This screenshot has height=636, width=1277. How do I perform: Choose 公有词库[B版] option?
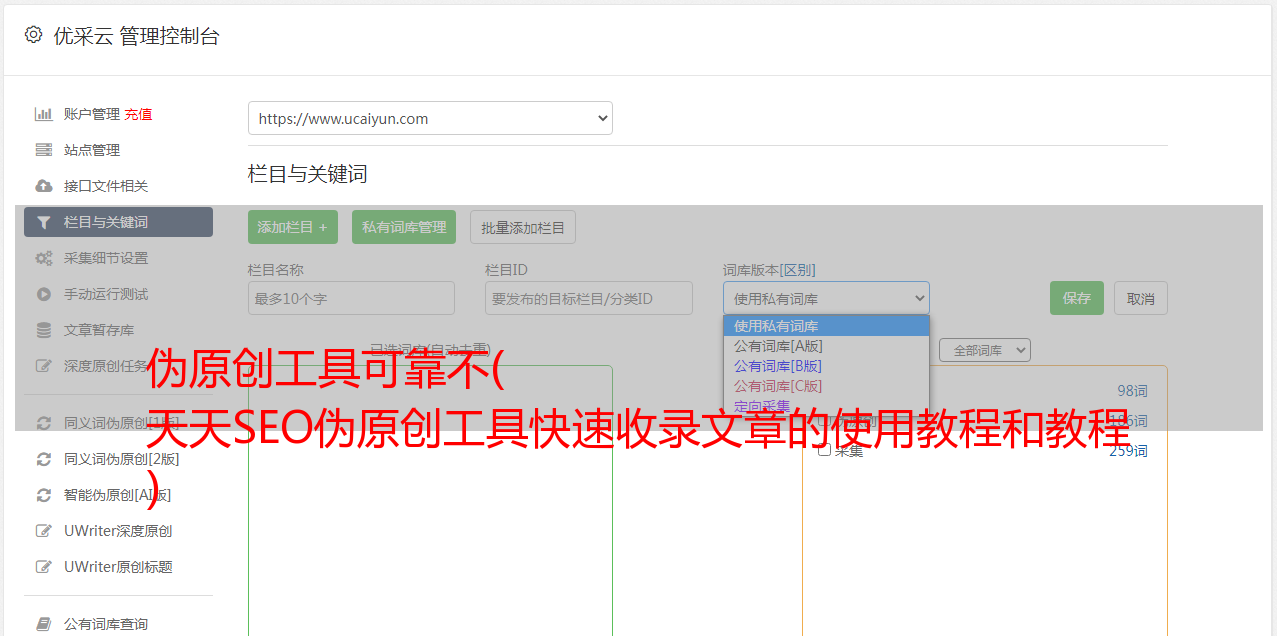click(826, 366)
